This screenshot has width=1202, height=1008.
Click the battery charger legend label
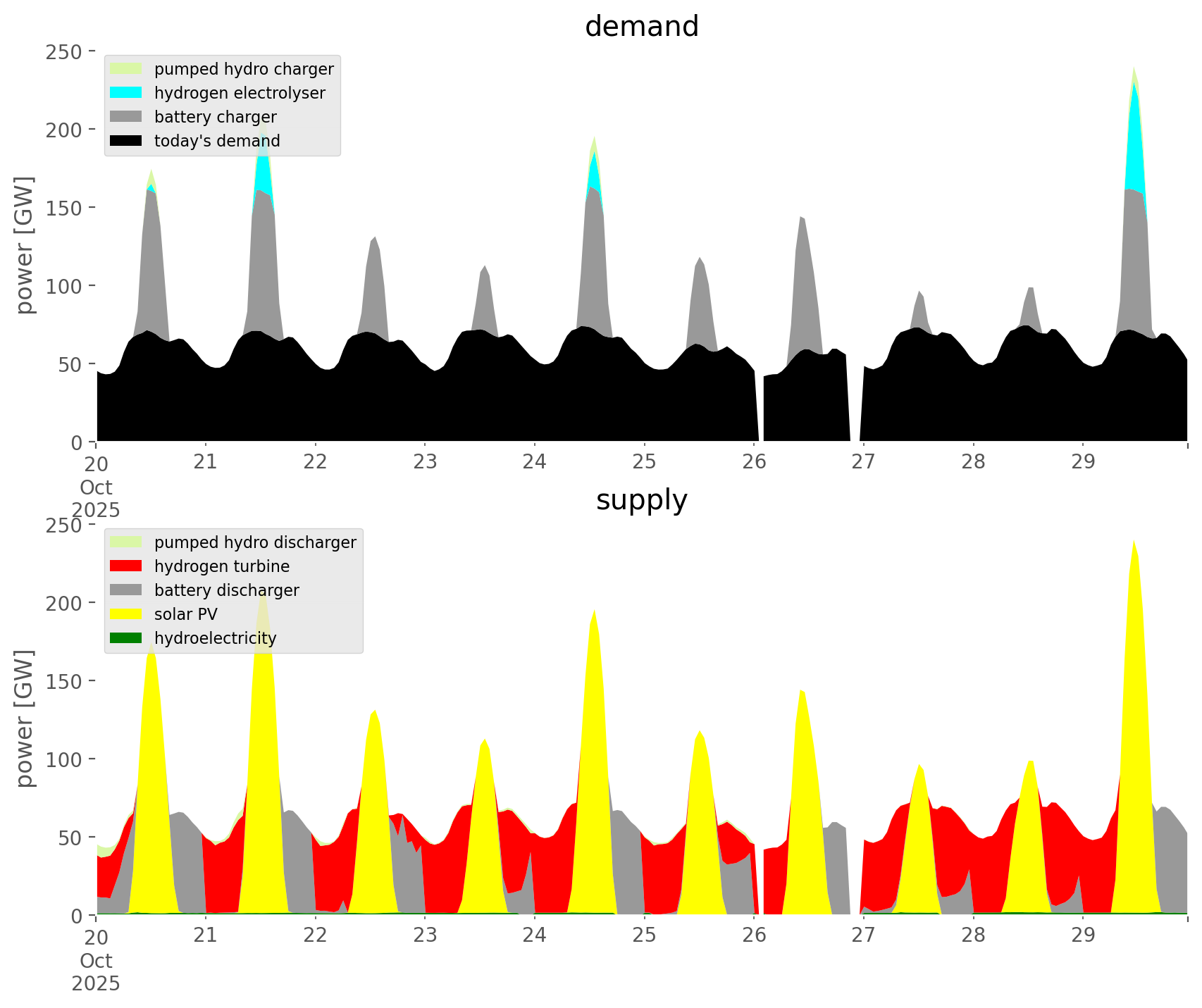coord(215,117)
